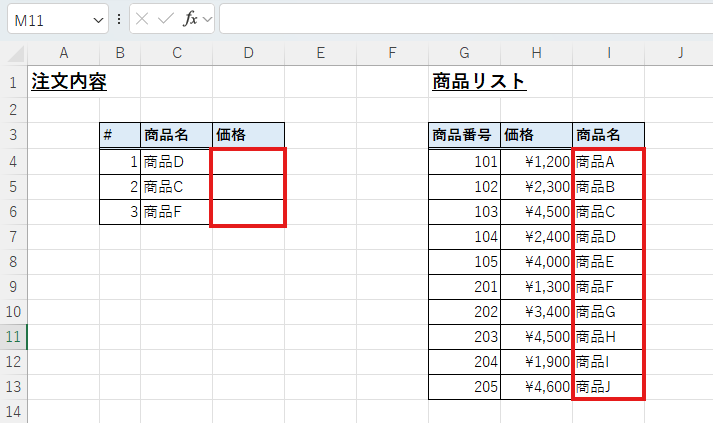
Task: Select row 11 header
Action: click(x=14, y=335)
